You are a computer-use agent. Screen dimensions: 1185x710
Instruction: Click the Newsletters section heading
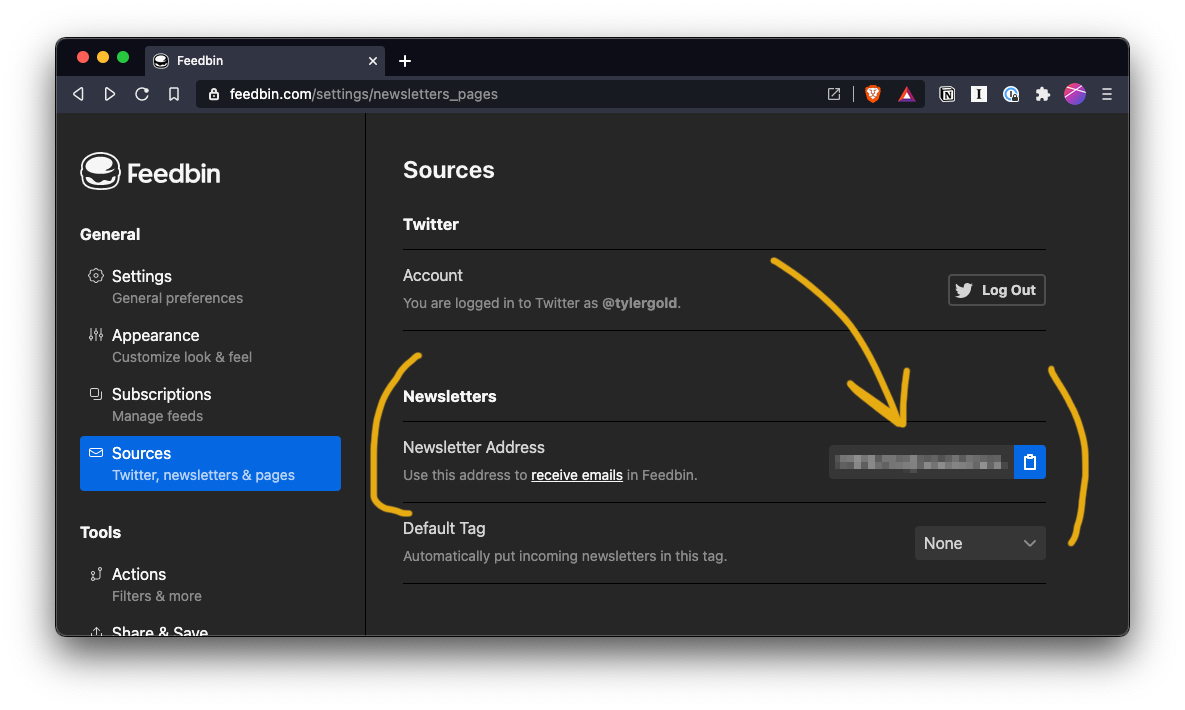[x=450, y=396]
